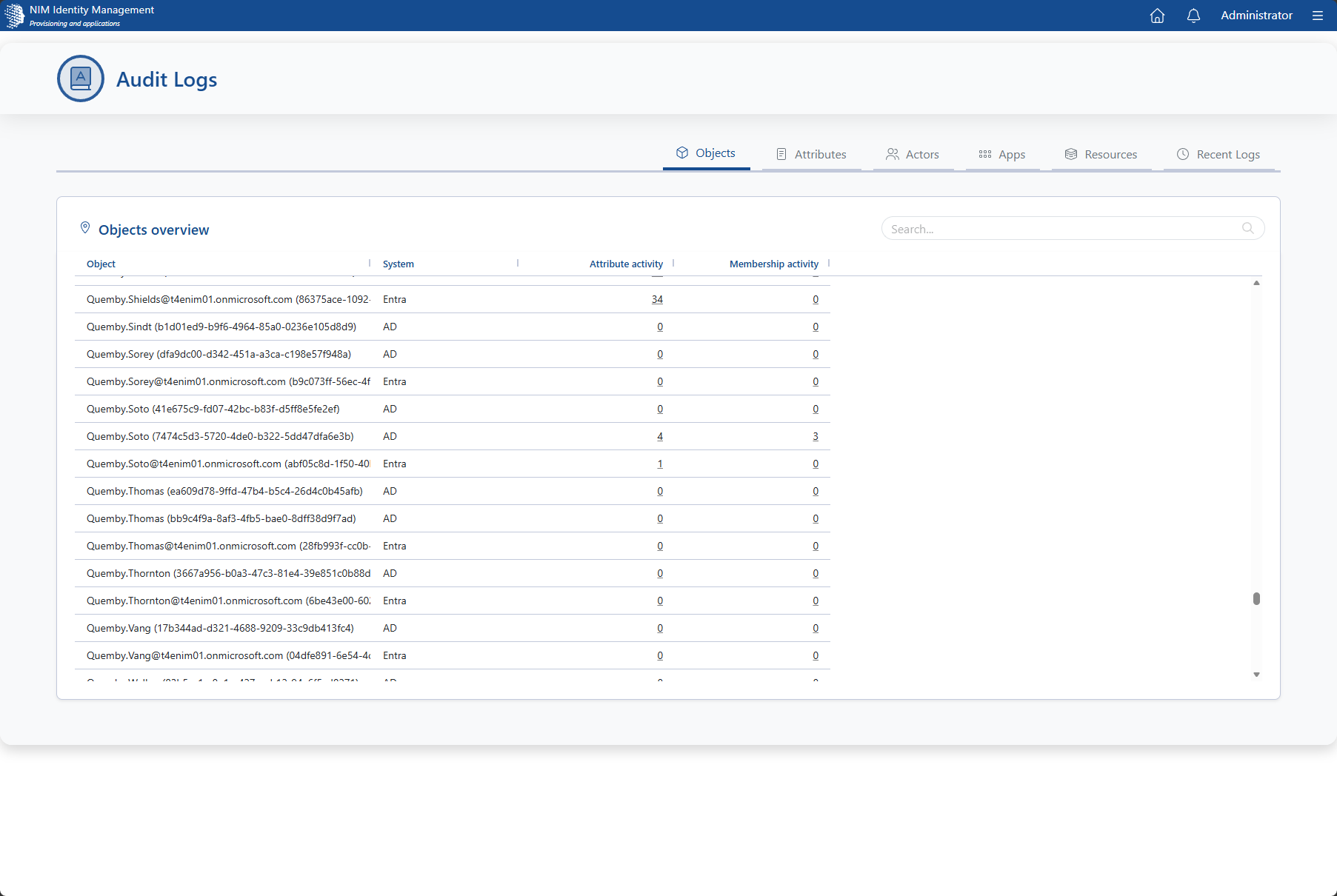Switch to the Attributes tab
This screenshot has height=896, width=1337.
click(x=811, y=154)
